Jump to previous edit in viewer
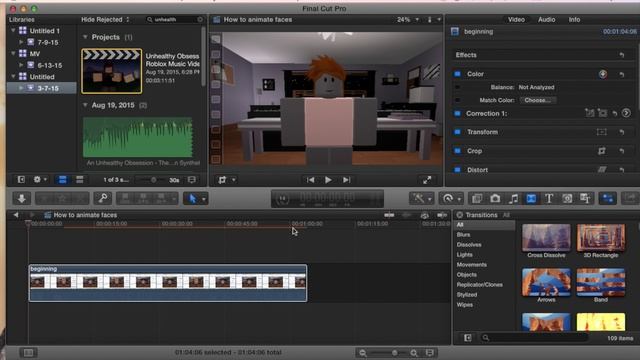Image resolution: width=640 pixels, height=360 pixels. coord(311,180)
